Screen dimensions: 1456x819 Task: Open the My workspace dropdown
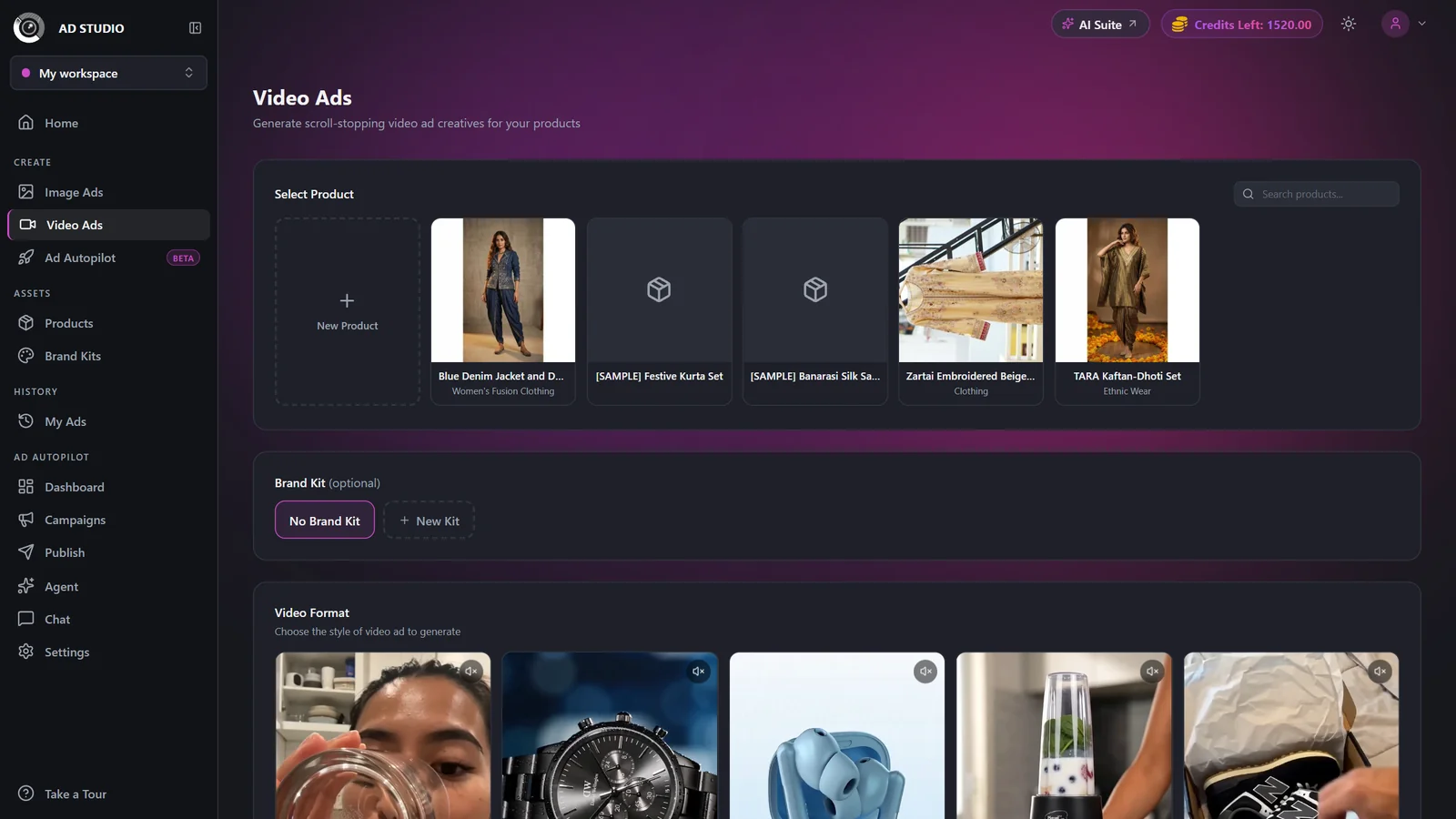point(108,73)
